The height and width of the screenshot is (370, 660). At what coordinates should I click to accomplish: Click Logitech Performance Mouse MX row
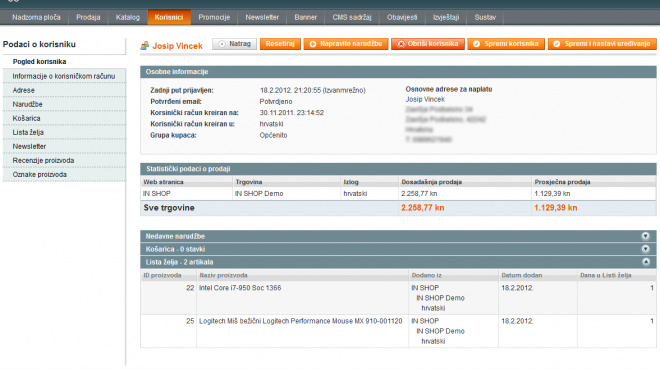(398, 331)
